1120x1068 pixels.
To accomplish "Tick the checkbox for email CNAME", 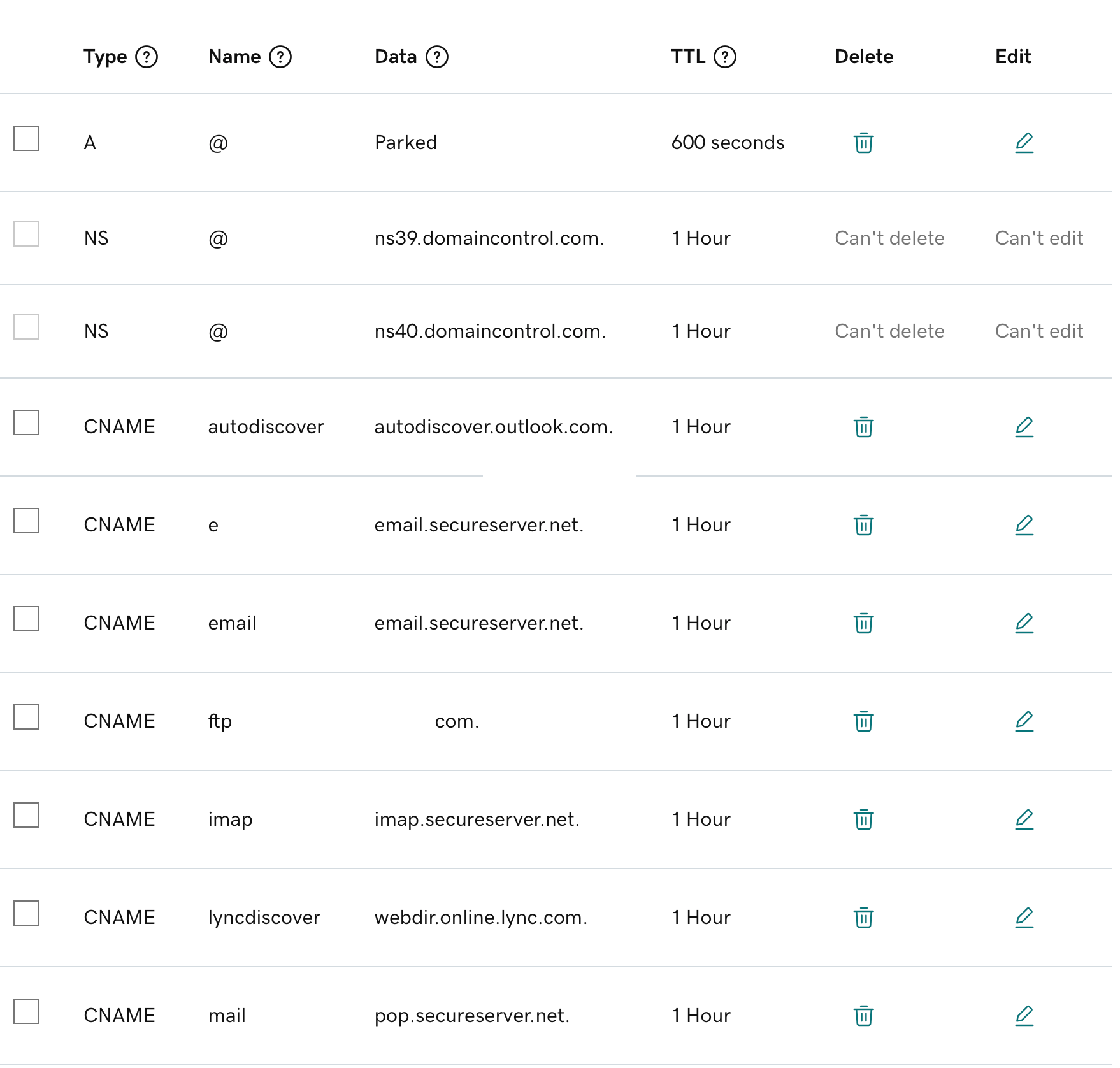I will 26,619.
